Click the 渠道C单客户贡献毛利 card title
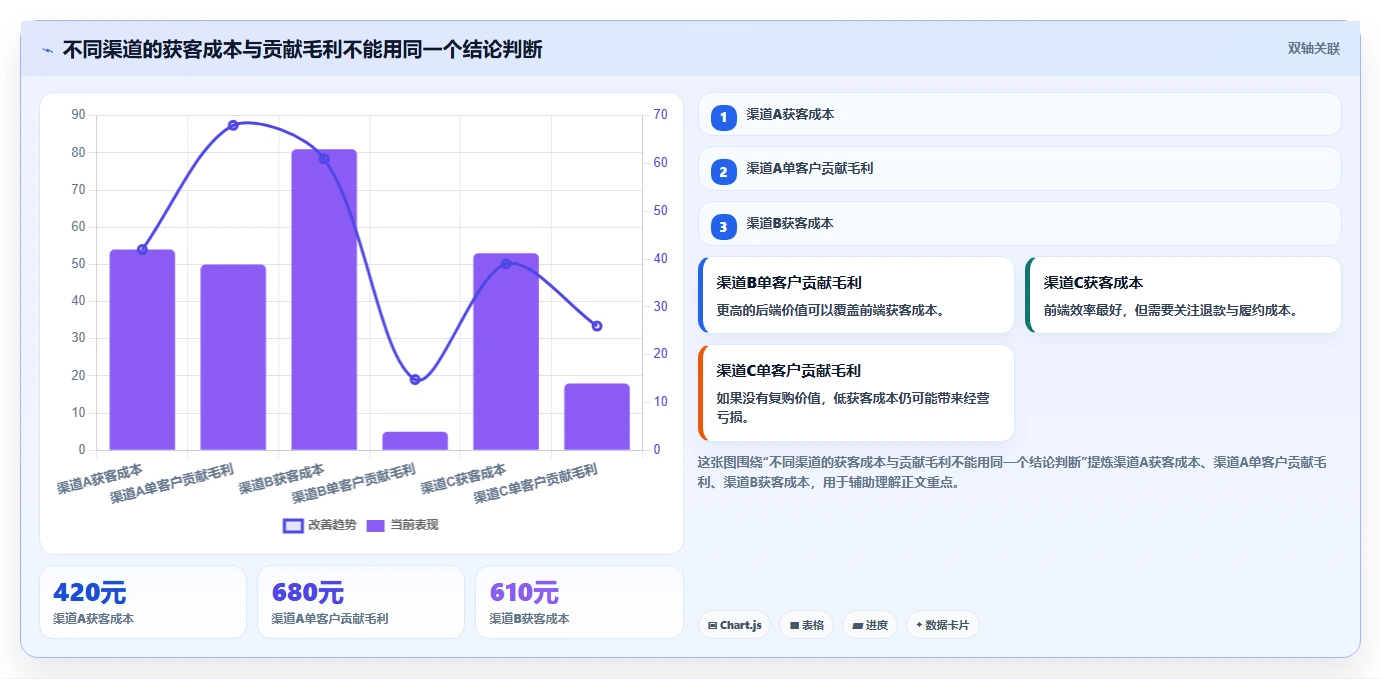 pyautogui.click(x=789, y=371)
